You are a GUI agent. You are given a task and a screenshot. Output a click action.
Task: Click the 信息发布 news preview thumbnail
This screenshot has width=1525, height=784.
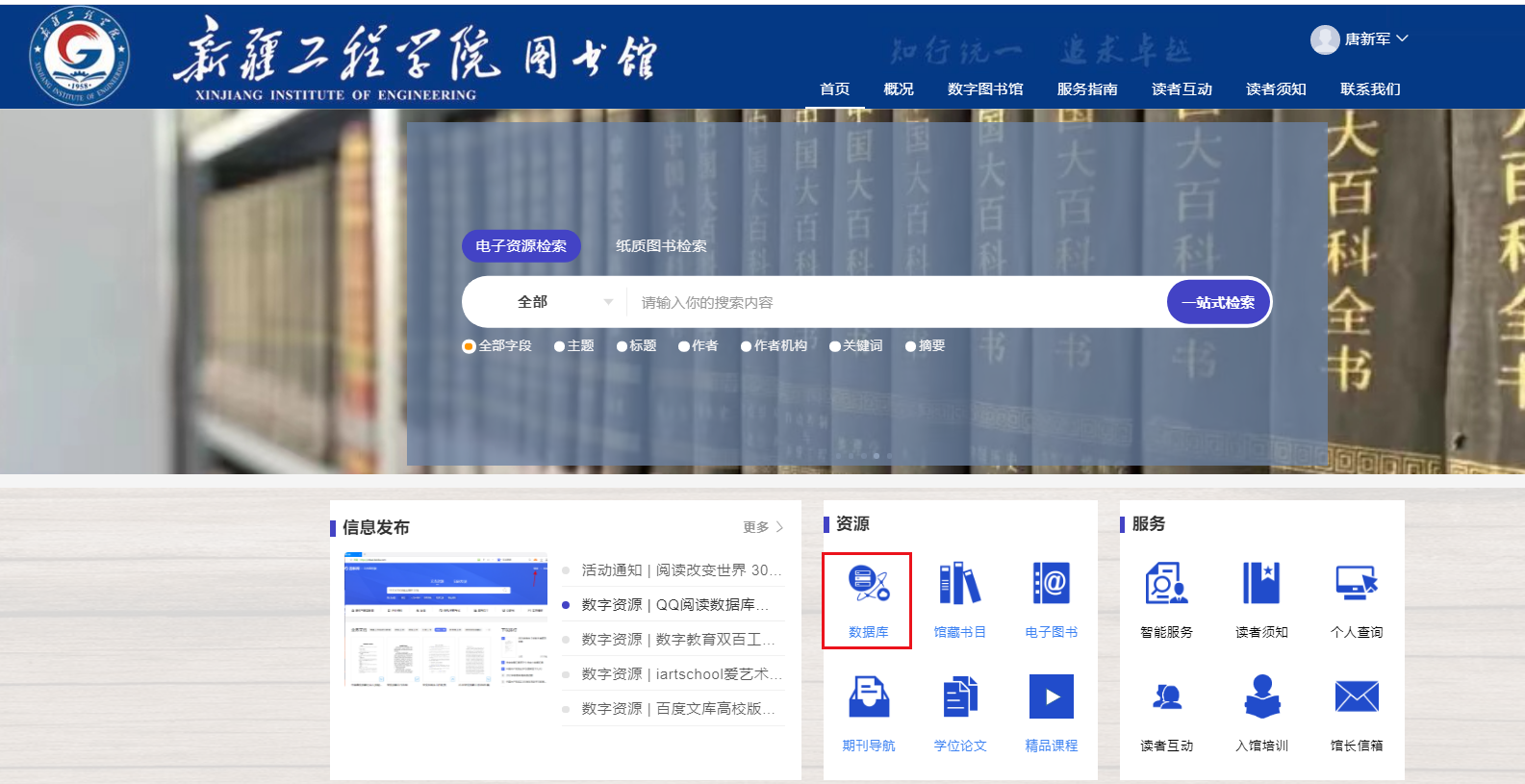pos(445,619)
